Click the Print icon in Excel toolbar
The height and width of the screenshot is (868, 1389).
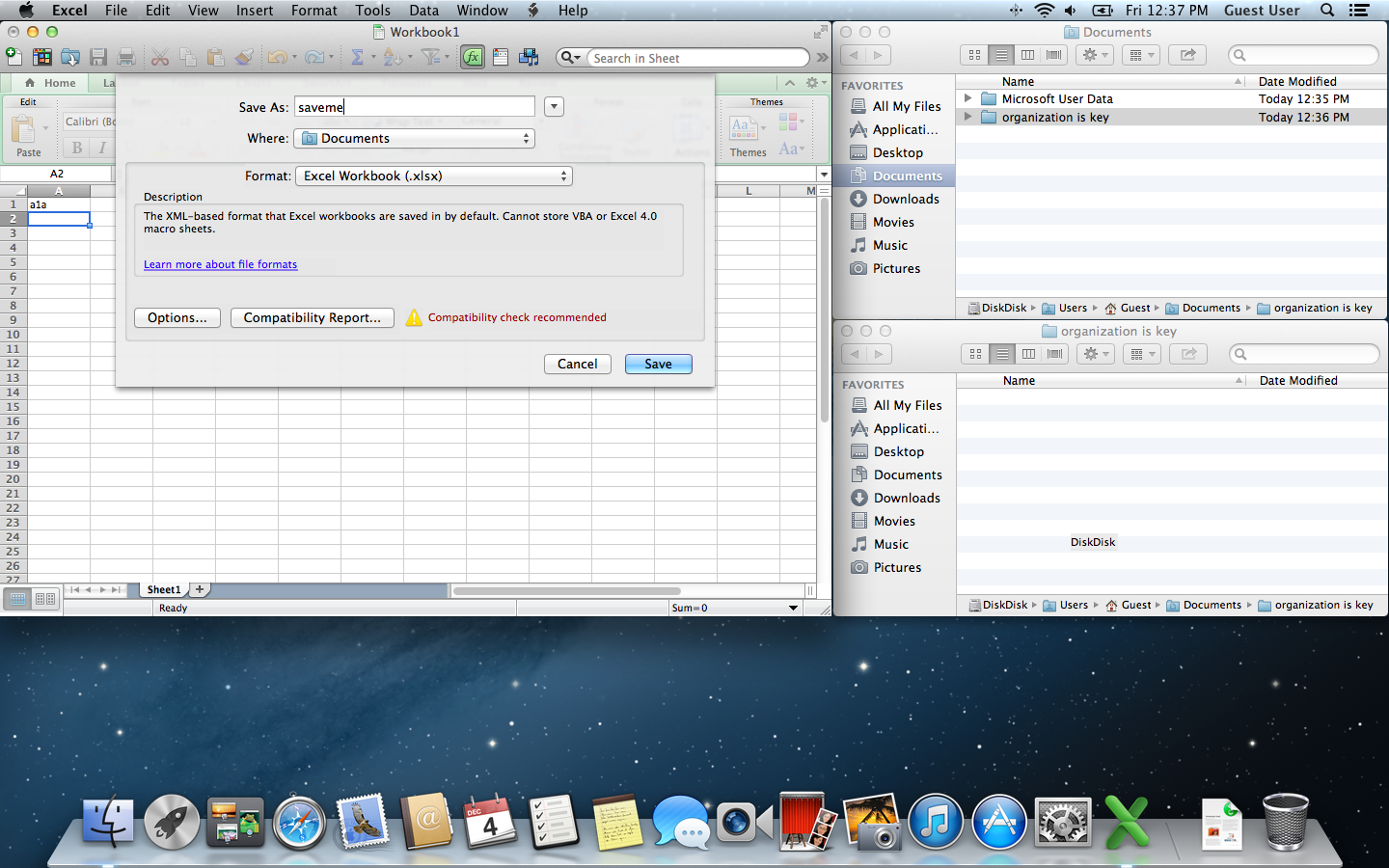click(126, 58)
